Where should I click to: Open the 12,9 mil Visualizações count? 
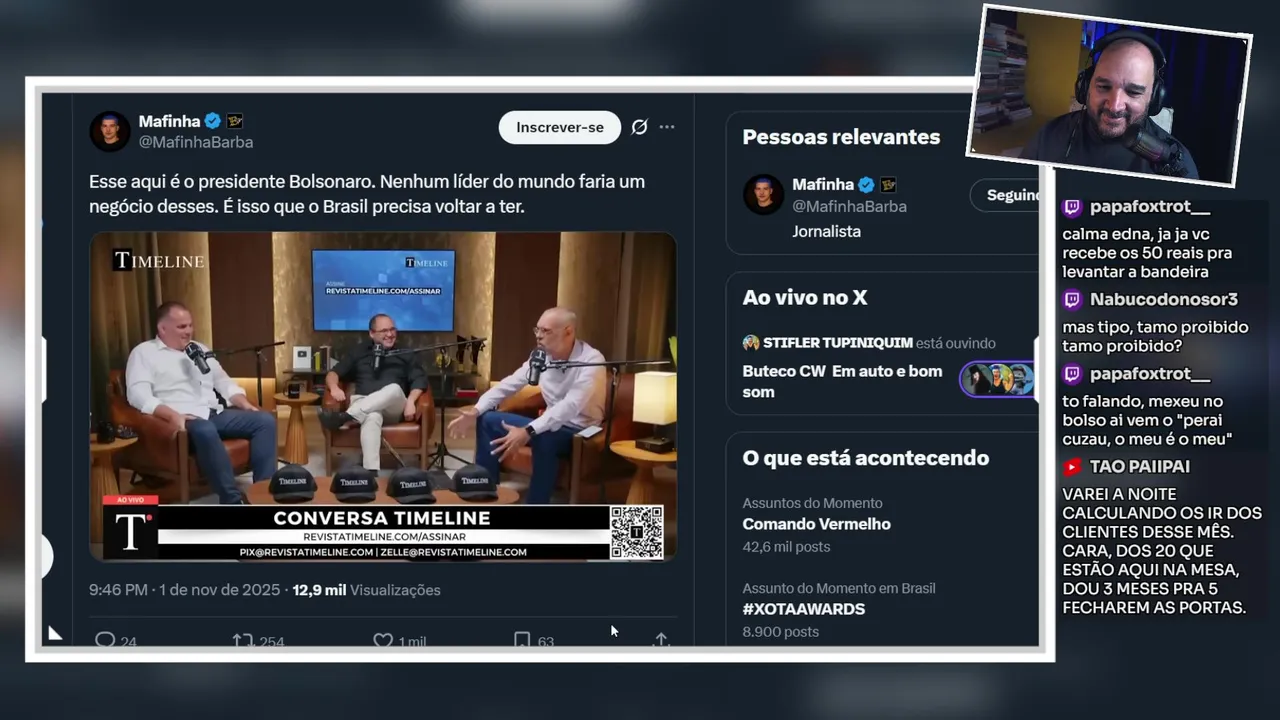pyautogui.click(x=366, y=590)
